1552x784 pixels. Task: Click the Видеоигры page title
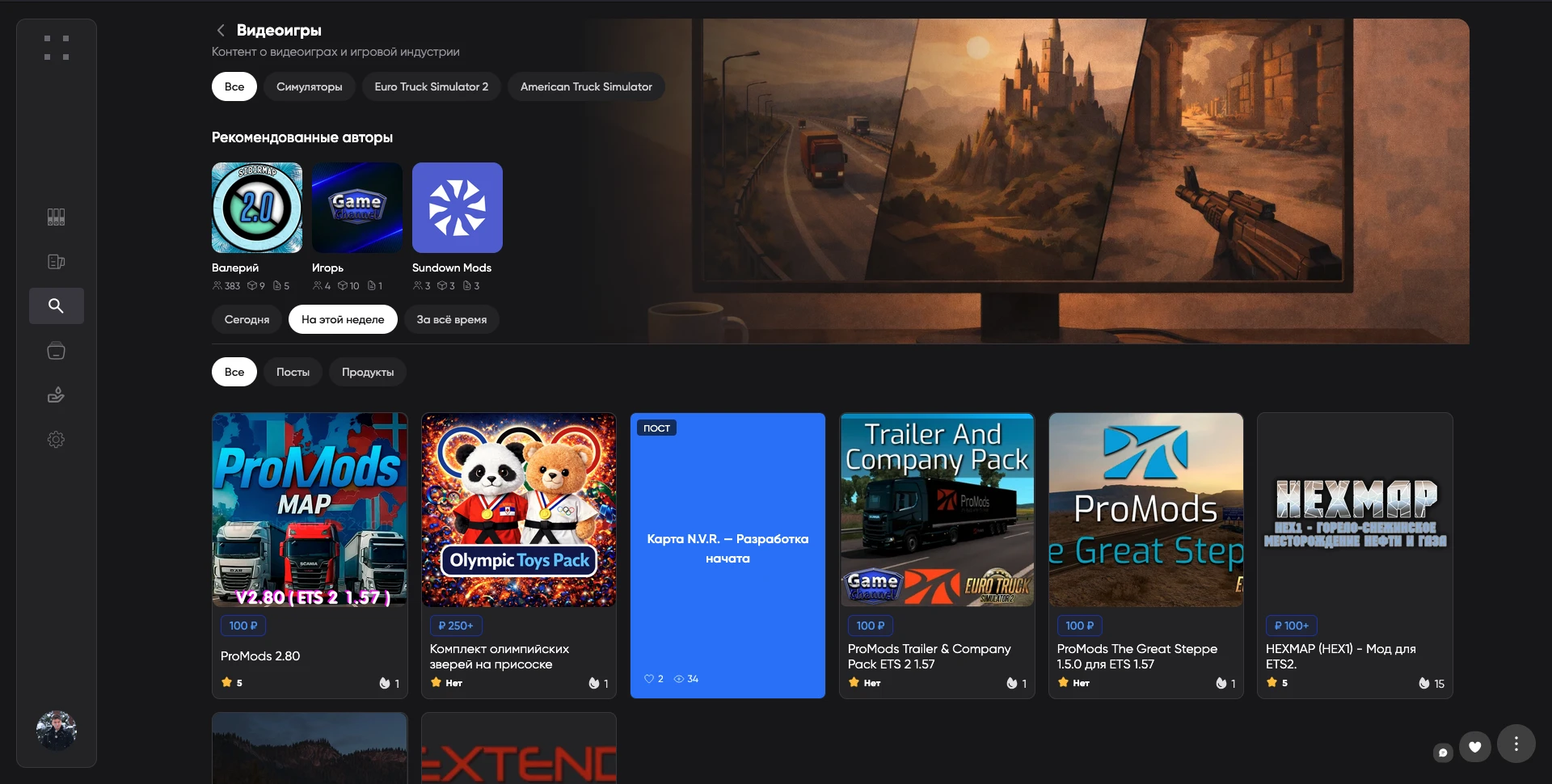point(279,30)
